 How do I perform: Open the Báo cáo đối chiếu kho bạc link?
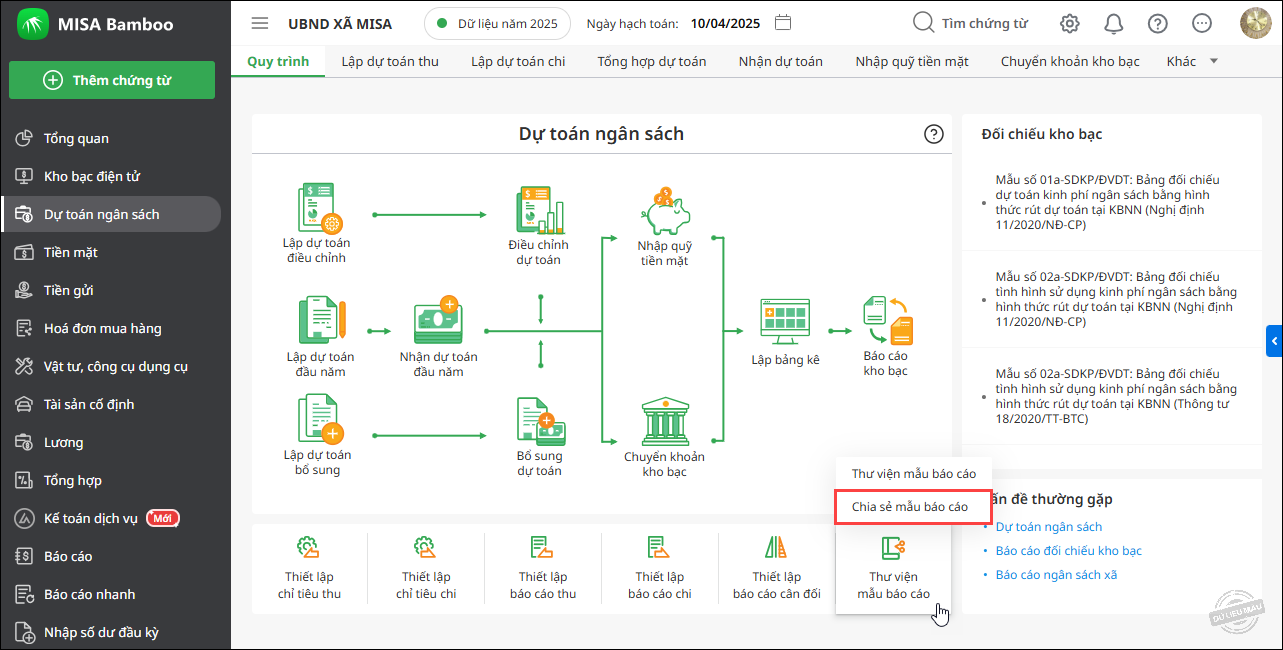(x=1069, y=551)
